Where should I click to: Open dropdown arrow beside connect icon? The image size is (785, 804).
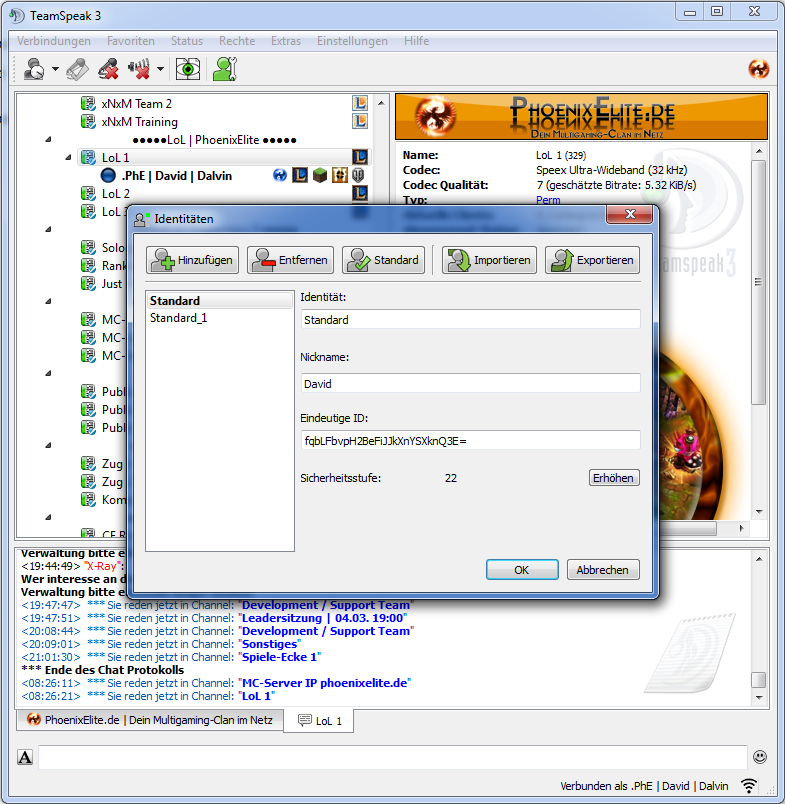coord(55,69)
